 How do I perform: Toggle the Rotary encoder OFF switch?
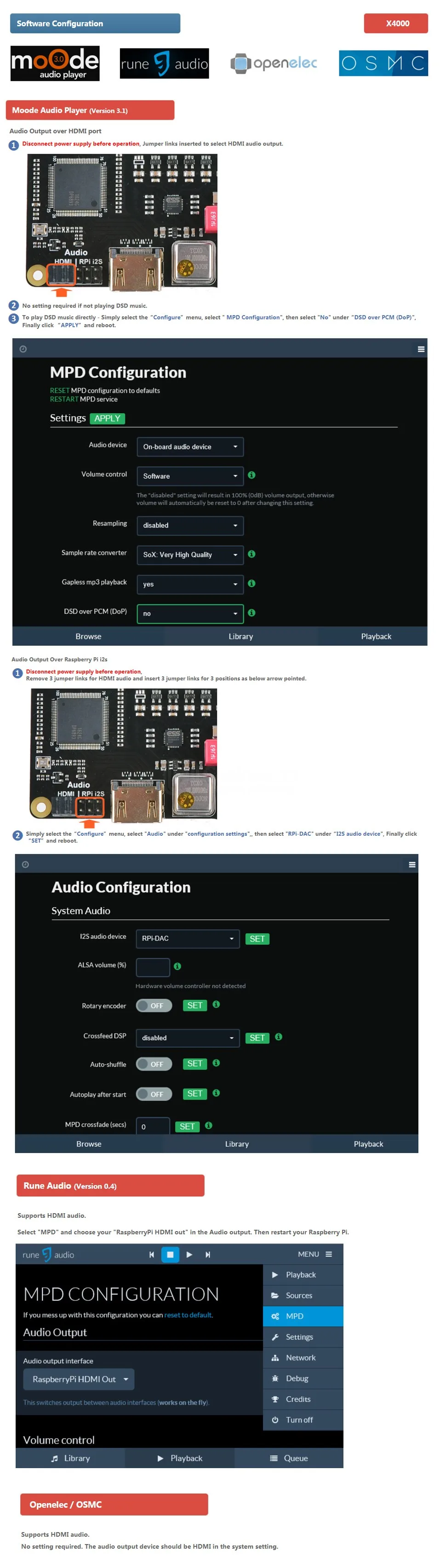pyautogui.click(x=154, y=1006)
